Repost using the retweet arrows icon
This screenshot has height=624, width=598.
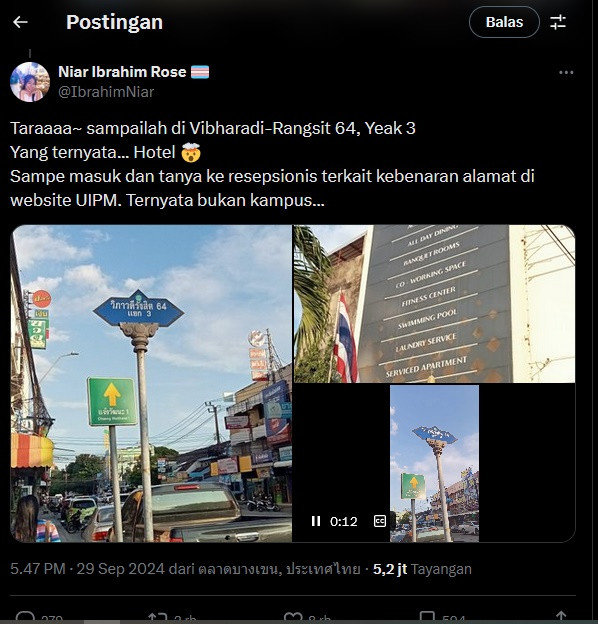point(158,618)
